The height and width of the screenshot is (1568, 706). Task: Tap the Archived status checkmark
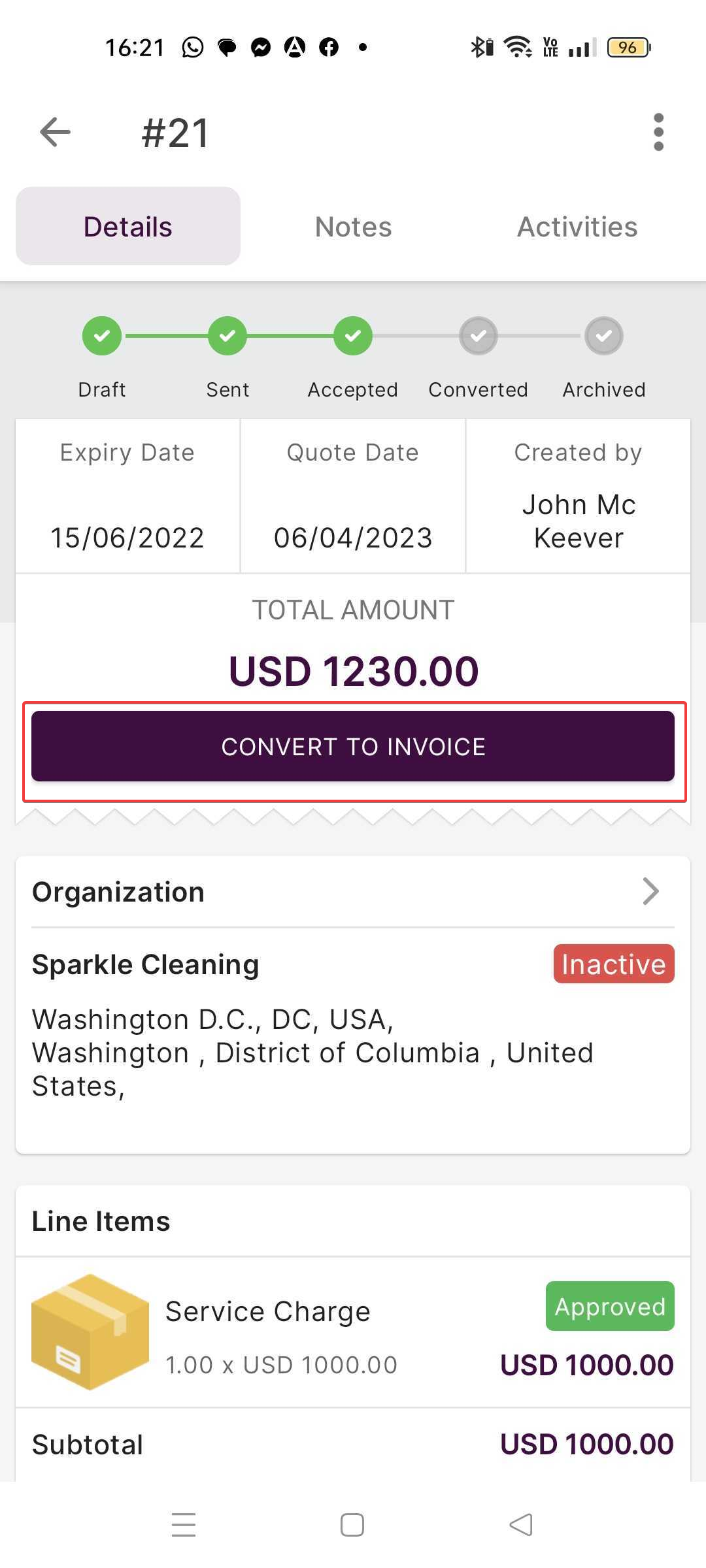tap(604, 336)
